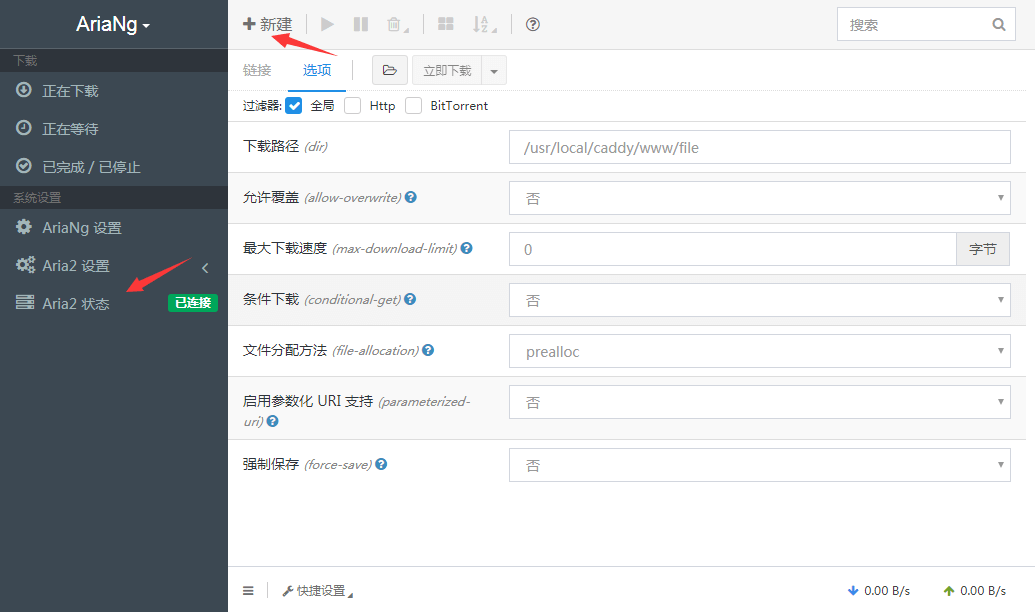Click the 新建 (New) task button

[267, 24]
